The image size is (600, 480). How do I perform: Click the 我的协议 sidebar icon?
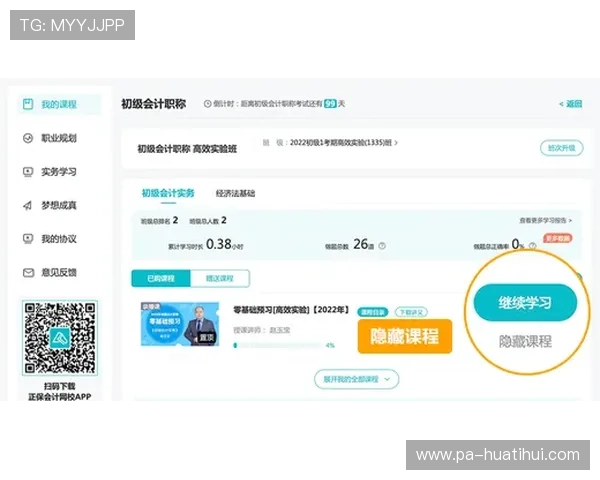(28, 239)
